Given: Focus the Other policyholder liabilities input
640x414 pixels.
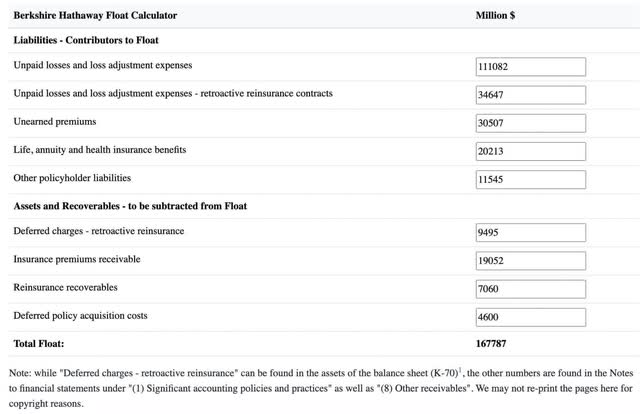Looking at the screenshot, I should (x=530, y=179).
